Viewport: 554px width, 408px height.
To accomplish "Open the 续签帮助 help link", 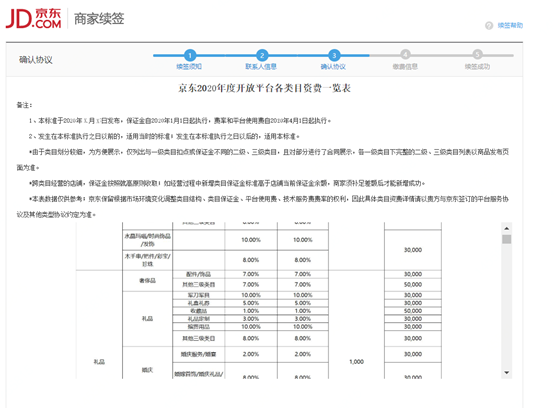I will [510, 25].
